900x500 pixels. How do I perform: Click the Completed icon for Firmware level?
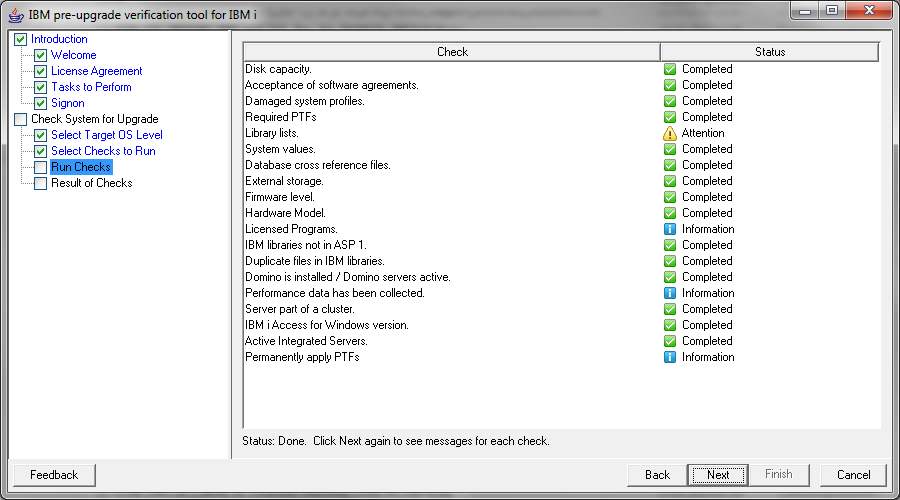pyautogui.click(x=670, y=197)
